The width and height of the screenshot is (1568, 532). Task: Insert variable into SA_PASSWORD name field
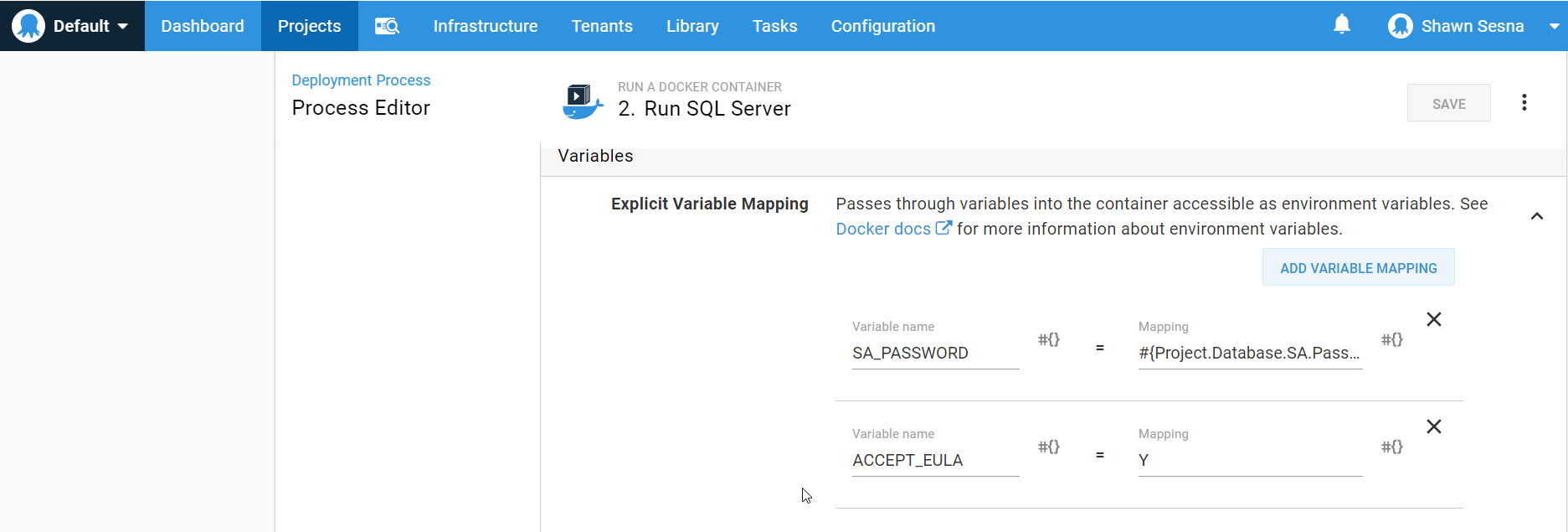click(x=1048, y=339)
